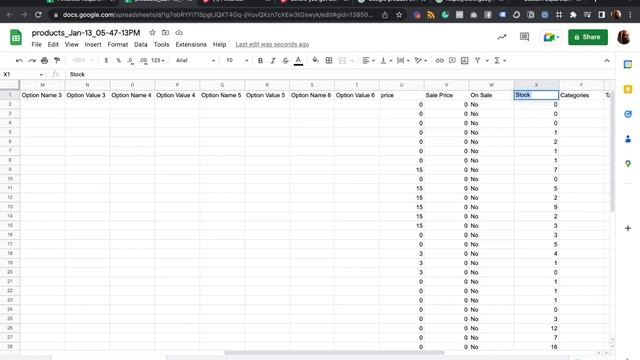Bookmark this page with star
The height and width of the screenshot is (360, 640).
[x=399, y=15]
